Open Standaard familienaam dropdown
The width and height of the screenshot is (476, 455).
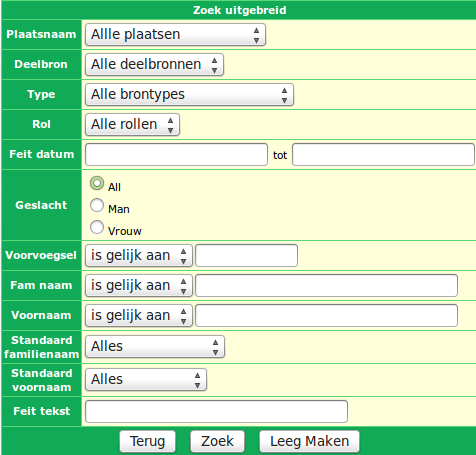155,347
